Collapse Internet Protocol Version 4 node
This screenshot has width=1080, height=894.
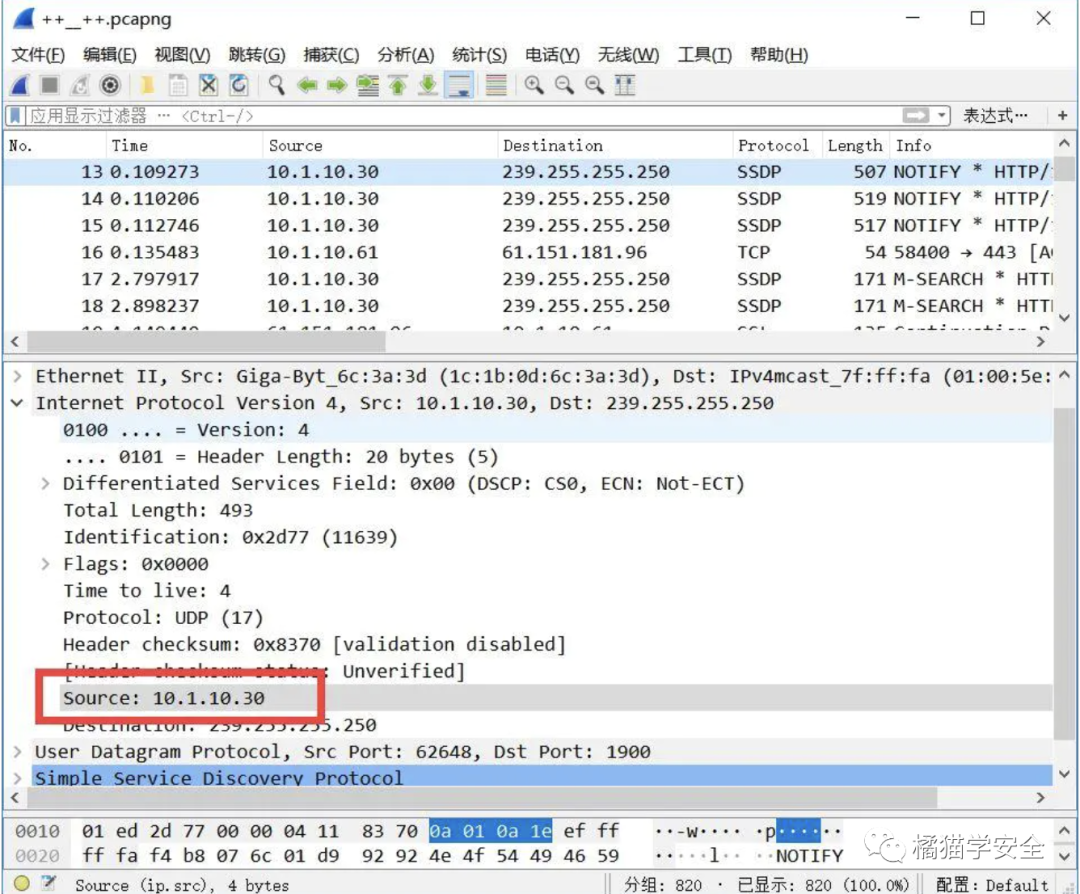point(18,403)
